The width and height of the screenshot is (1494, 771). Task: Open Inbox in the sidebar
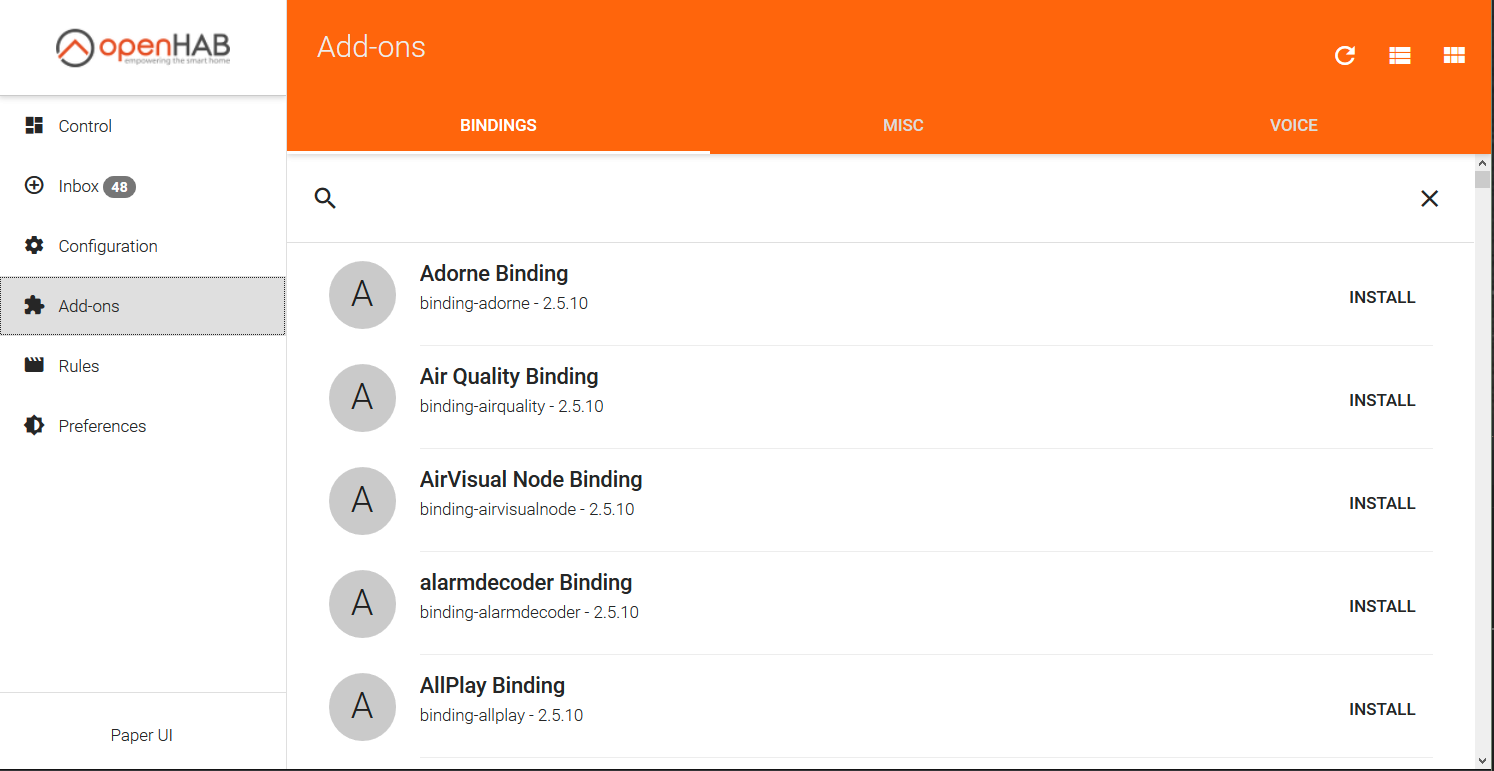(143, 186)
